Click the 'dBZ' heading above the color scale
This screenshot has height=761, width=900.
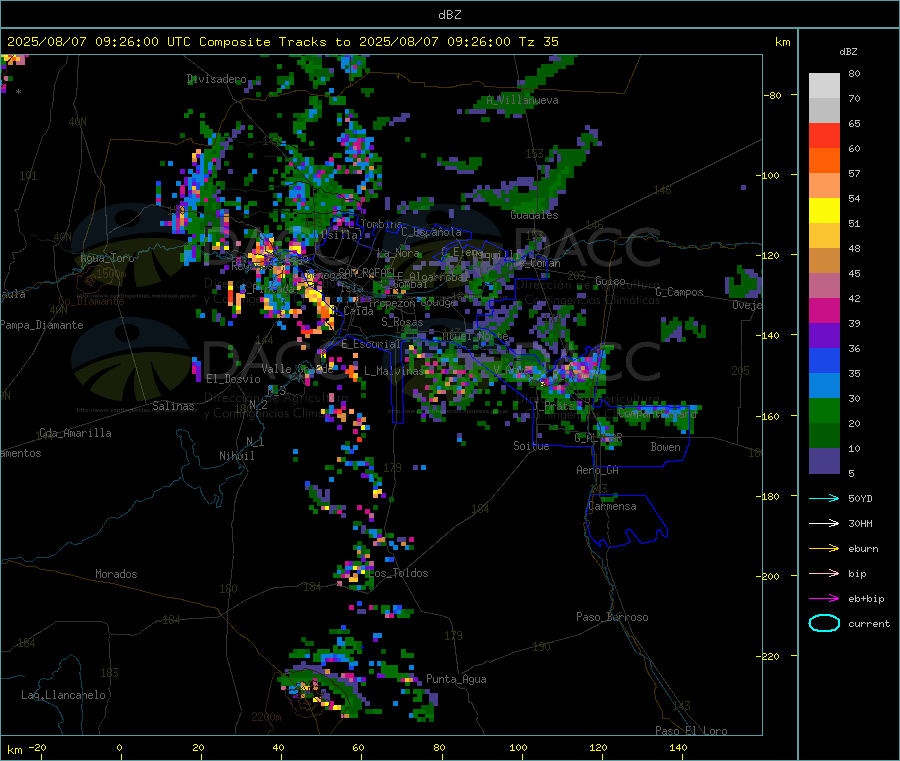click(848, 52)
